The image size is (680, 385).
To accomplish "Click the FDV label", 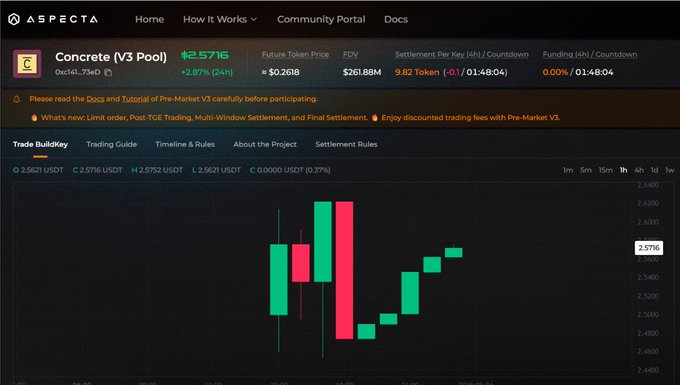I will pyautogui.click(x=350, y=55).
